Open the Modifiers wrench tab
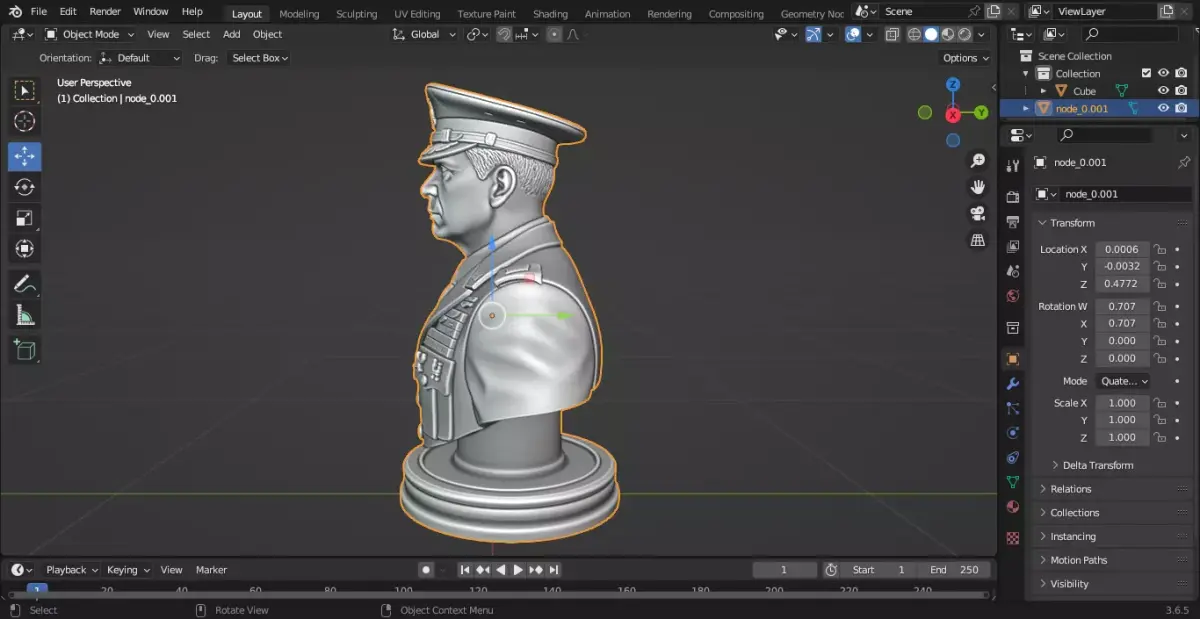 (x=1013, y=384)
